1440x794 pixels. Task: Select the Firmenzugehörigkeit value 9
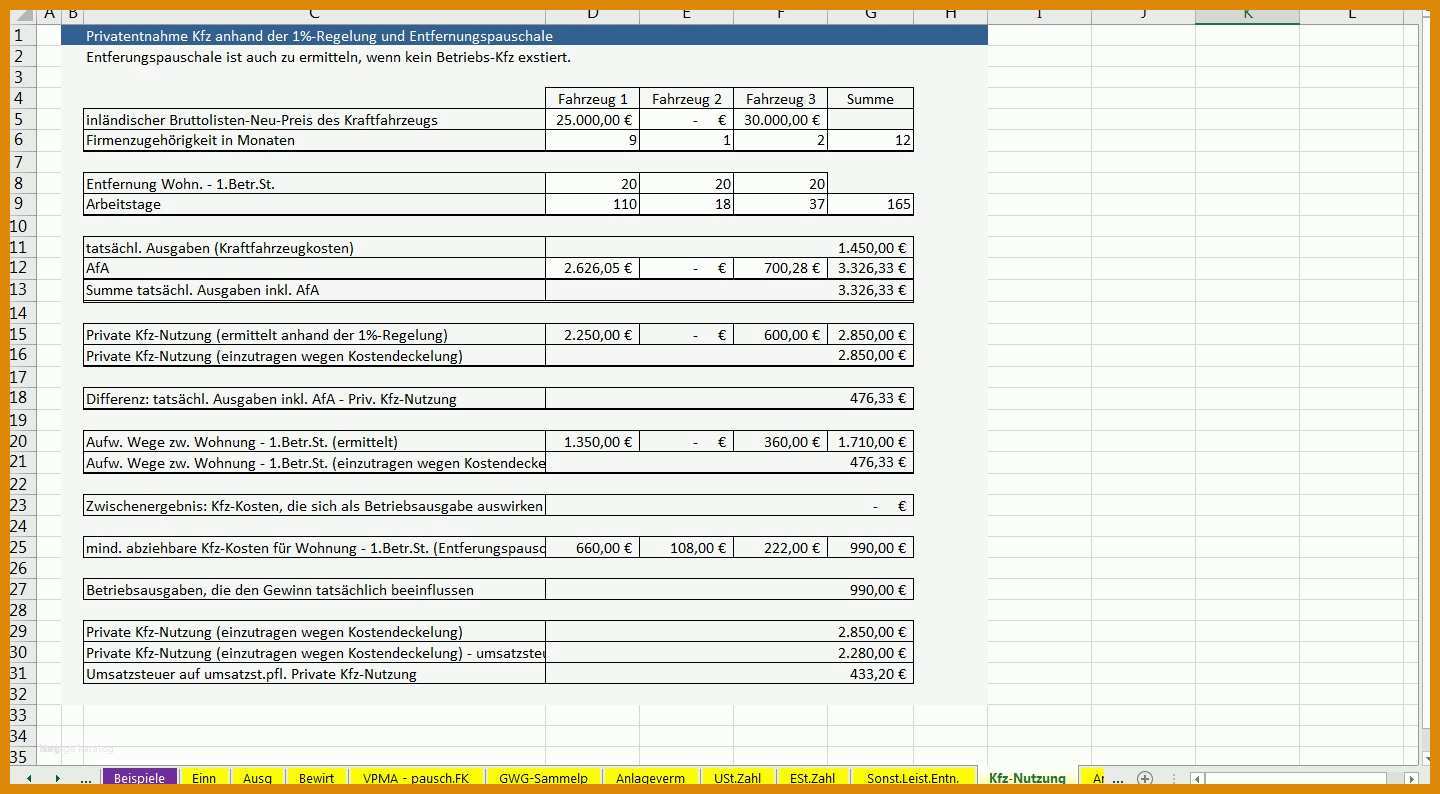coord(592,141)
